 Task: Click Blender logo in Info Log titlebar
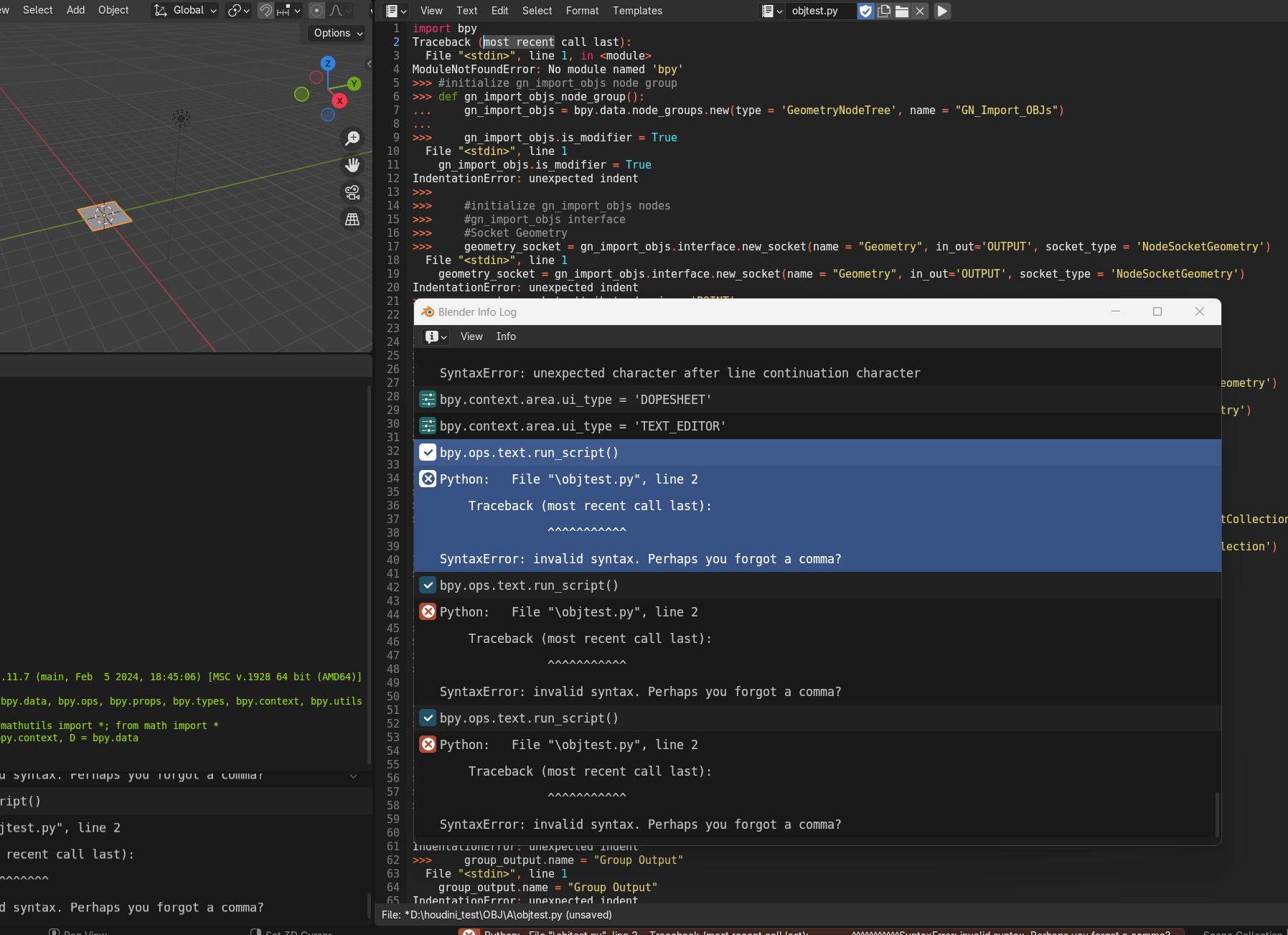tap(428, 312)
